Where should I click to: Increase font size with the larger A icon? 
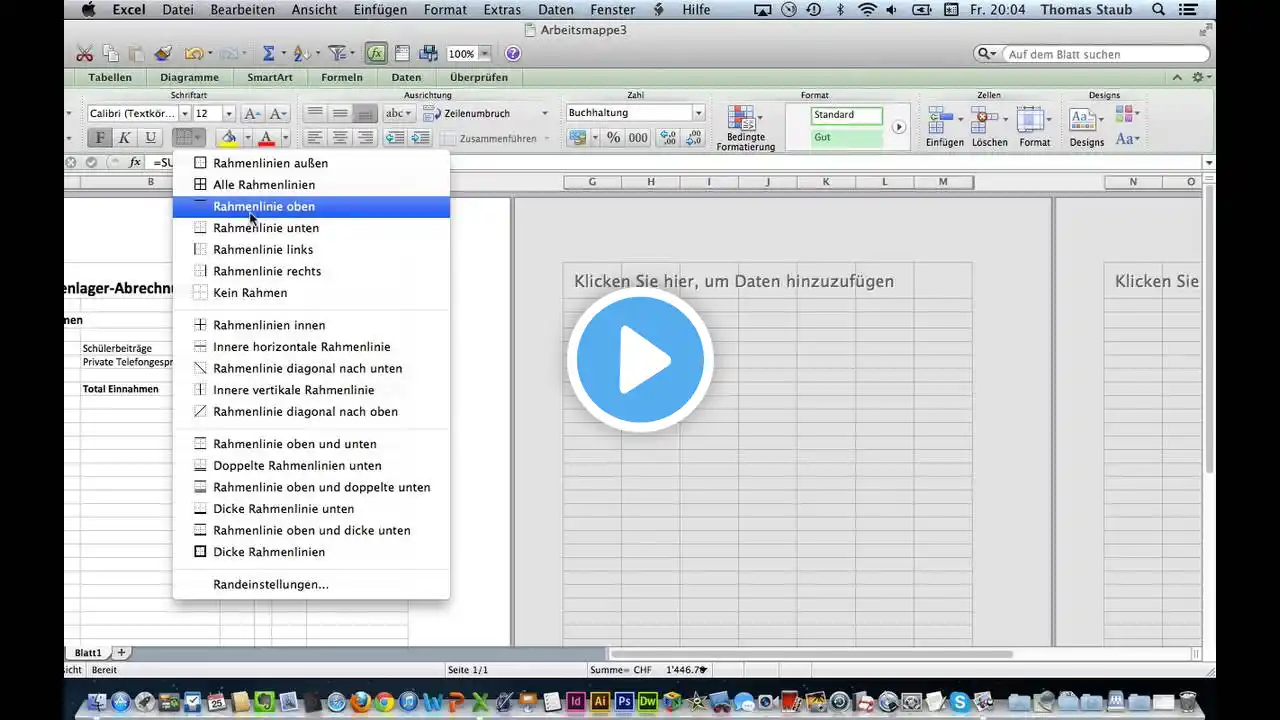[x=253, y=114]
